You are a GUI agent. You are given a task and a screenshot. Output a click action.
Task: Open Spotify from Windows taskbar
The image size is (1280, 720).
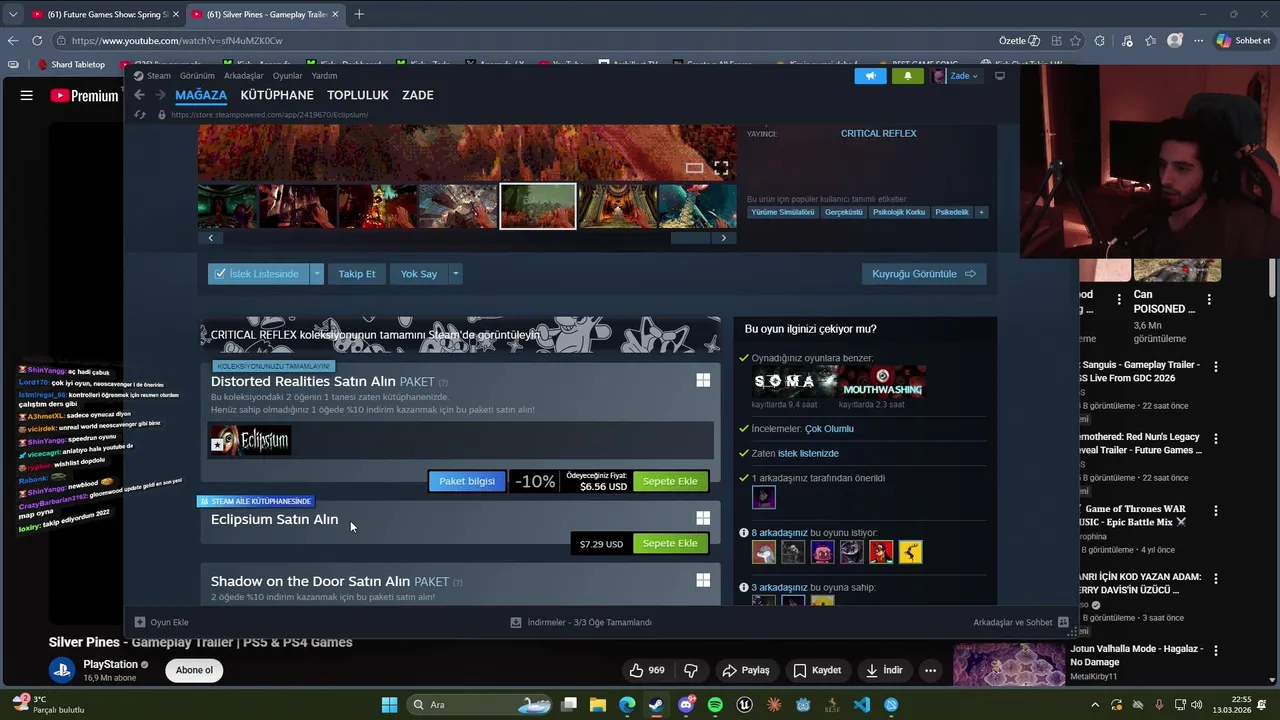tap(715, 705)
